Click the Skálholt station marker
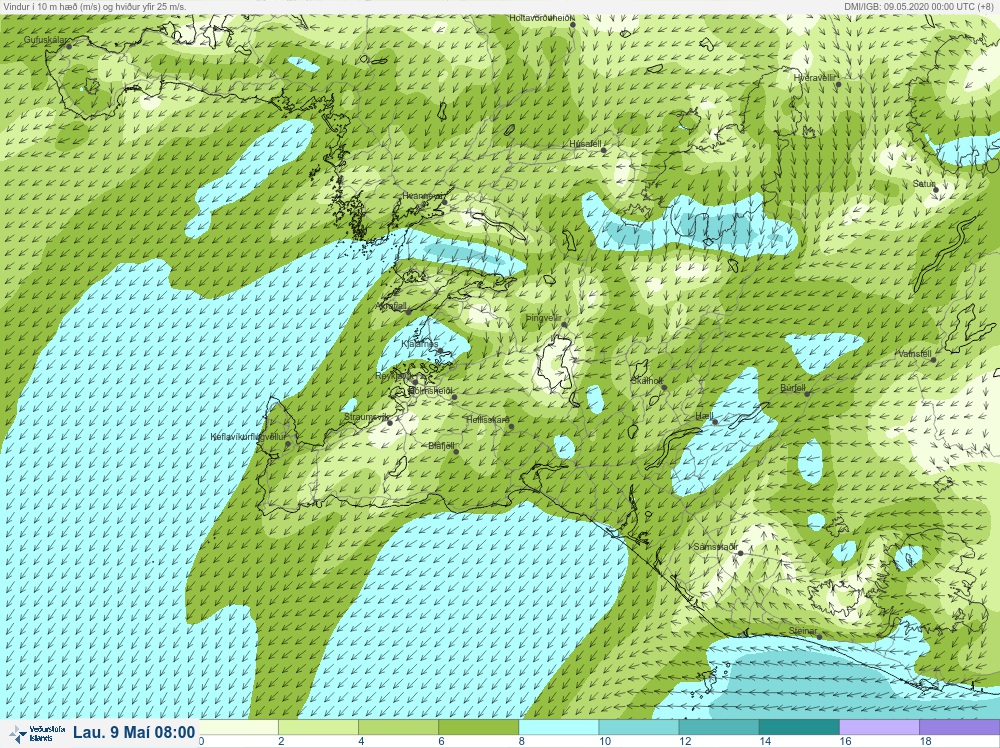Viewport: 1000px width, 748px height. [664, 388]
